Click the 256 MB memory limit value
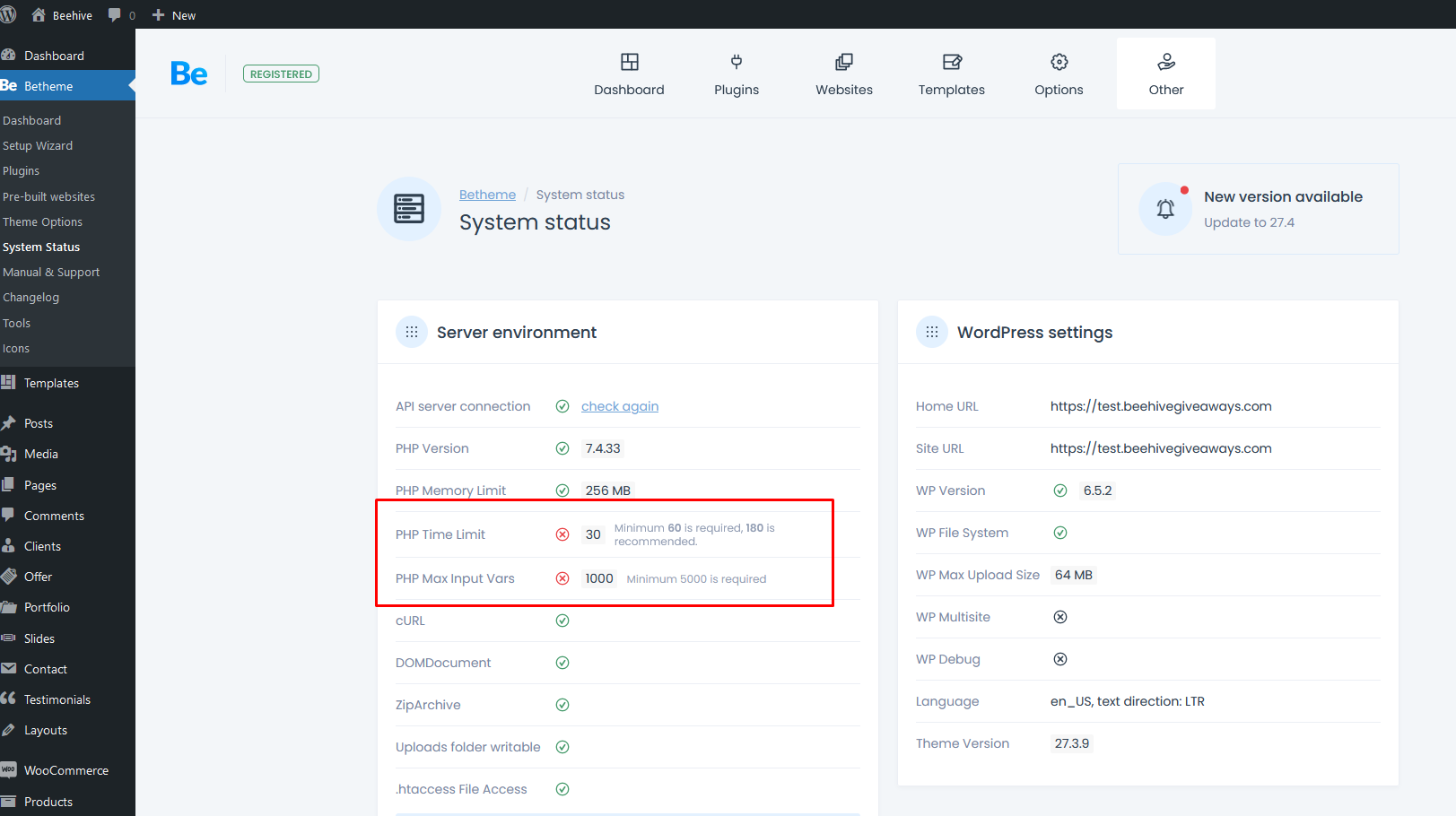The height and width of the screenshot is (816, 1456). [x=608, y=490]
